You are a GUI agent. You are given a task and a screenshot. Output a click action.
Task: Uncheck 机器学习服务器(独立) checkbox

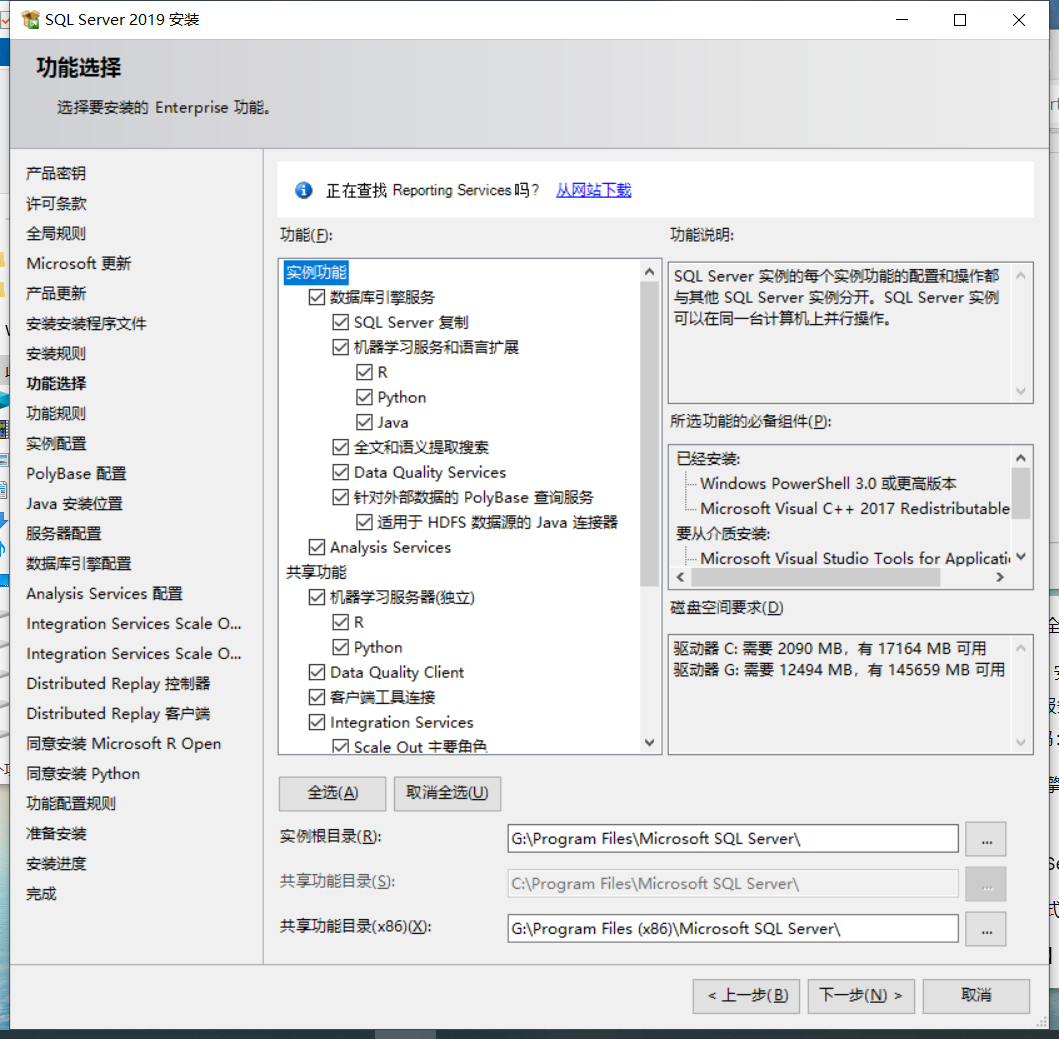click(316, 597)
